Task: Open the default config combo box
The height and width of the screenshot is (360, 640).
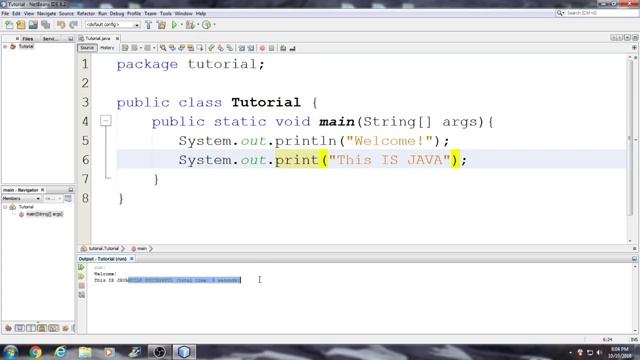Action: 112,25
